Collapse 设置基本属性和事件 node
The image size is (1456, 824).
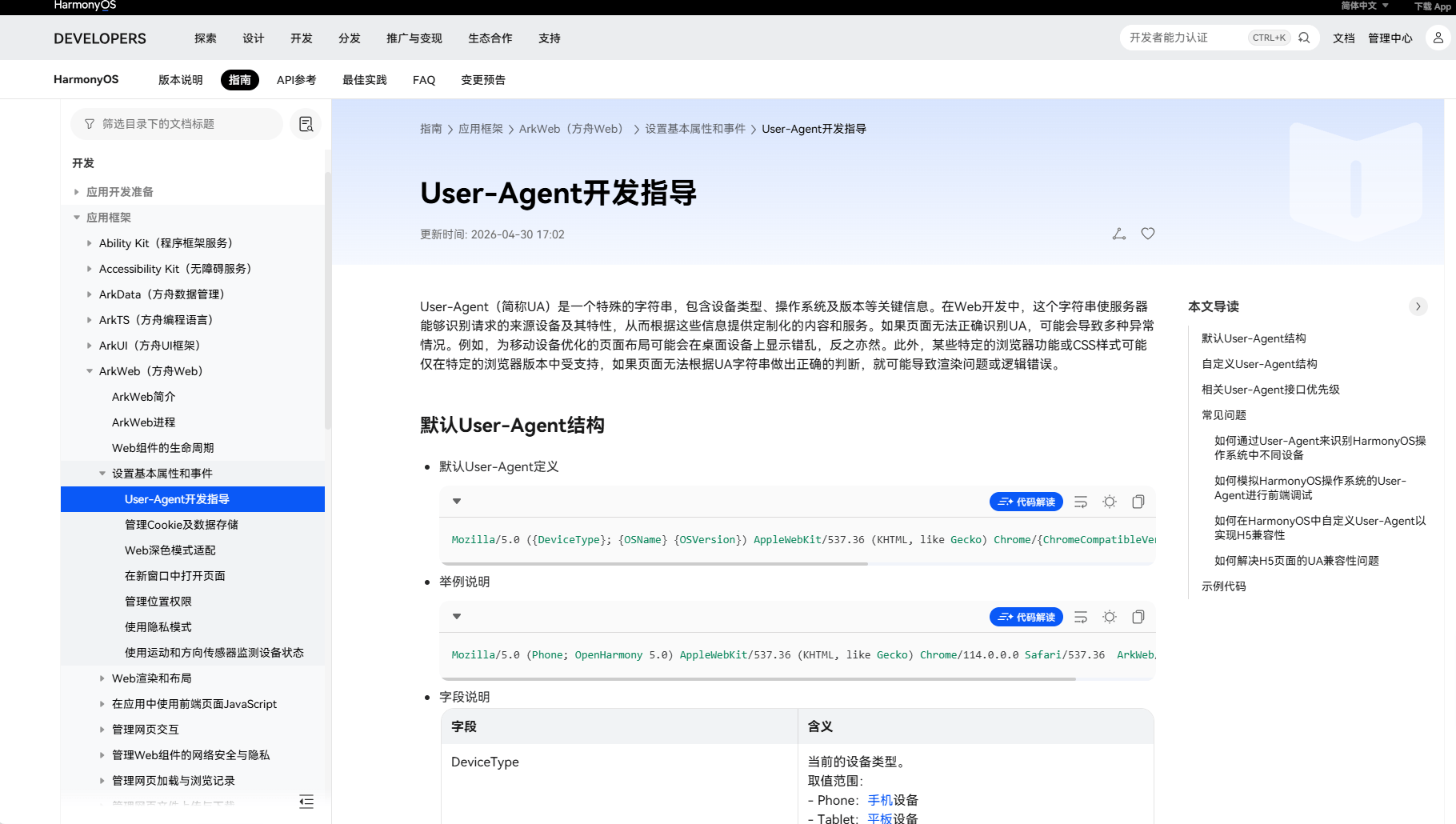[x=102, y=474]
